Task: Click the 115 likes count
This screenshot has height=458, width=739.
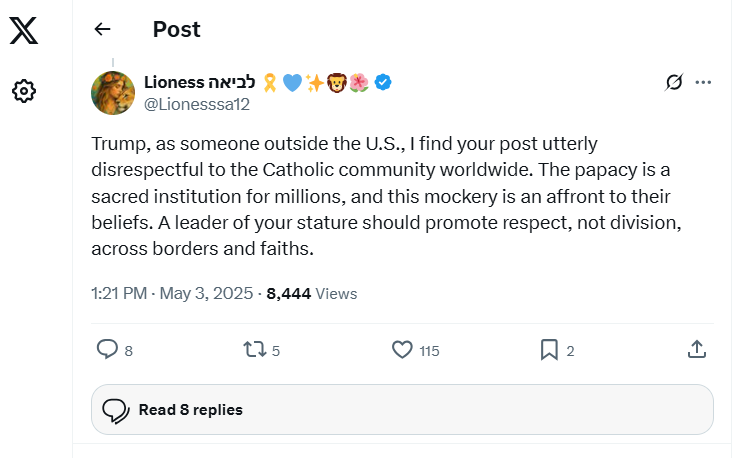Action: [429, 351]
